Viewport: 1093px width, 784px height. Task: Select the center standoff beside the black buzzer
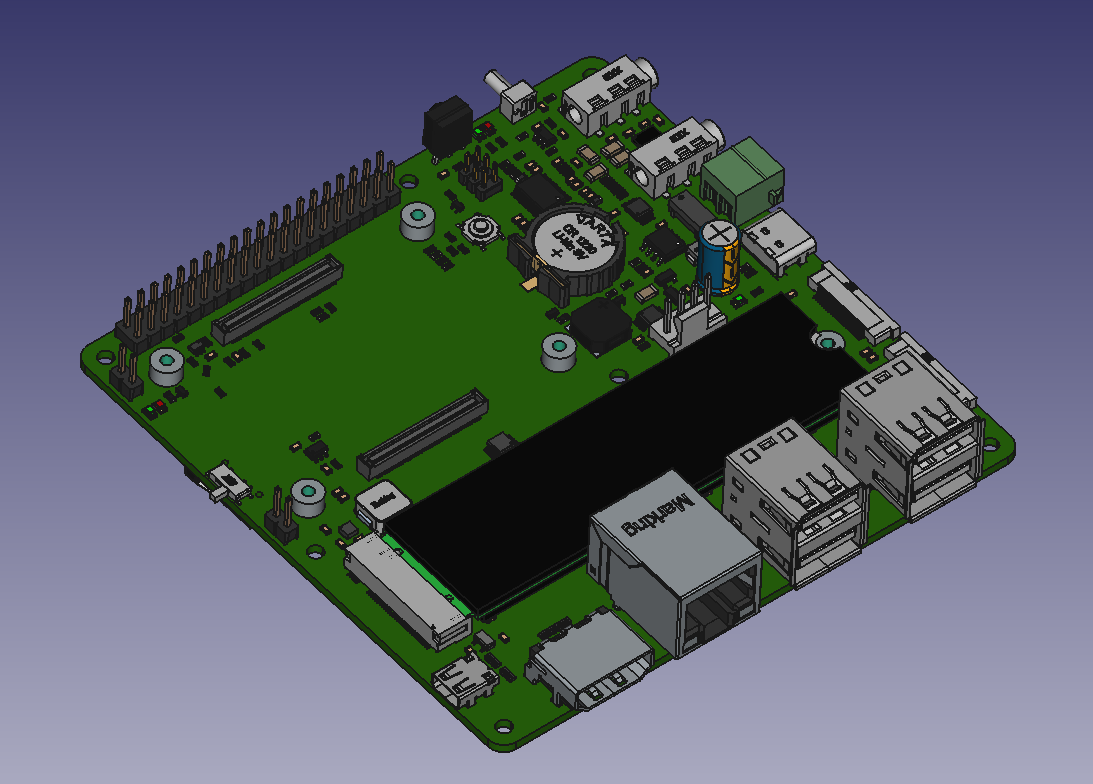coord(559,352)
